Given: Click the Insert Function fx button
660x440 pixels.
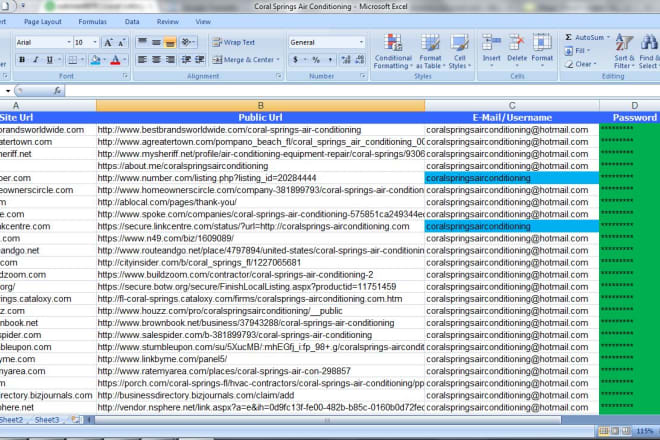Looking at the screenshot, I should pyautogui.click(x=58, y=91).
